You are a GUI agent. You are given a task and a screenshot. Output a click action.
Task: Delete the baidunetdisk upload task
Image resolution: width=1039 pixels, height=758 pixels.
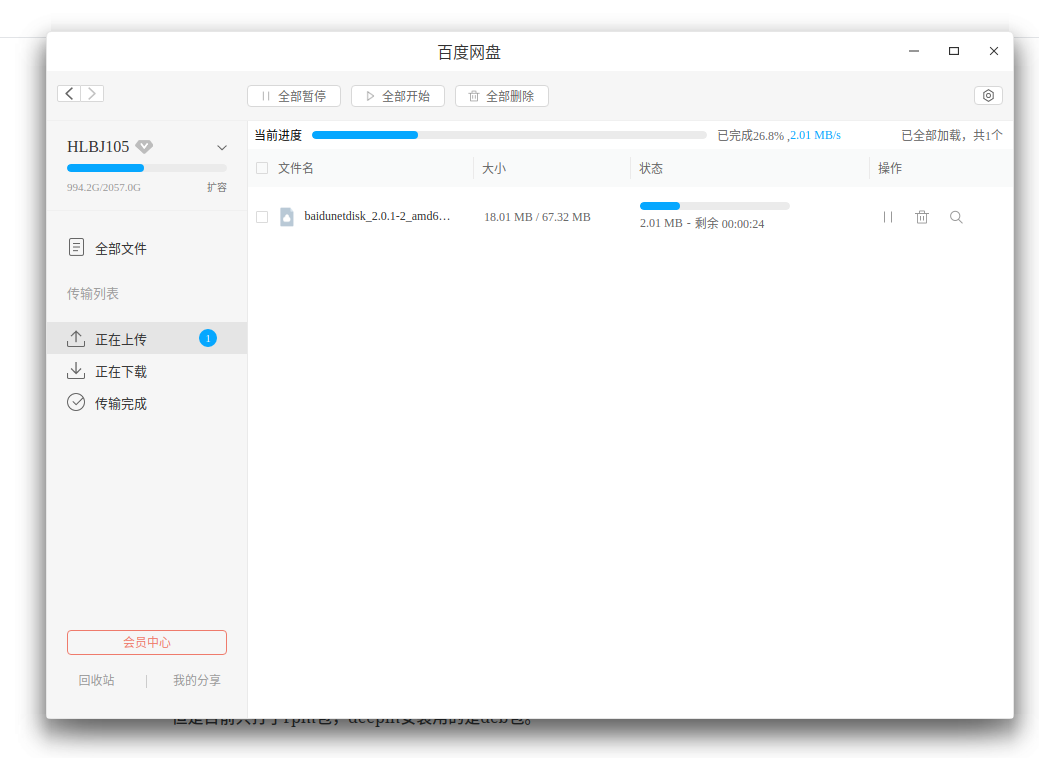(921, 216)
